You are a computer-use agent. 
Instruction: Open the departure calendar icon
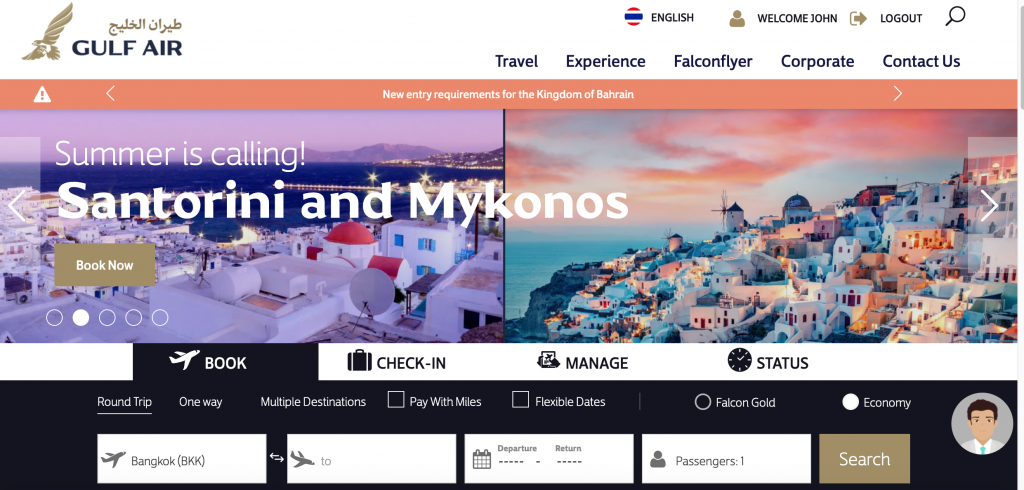481,459
